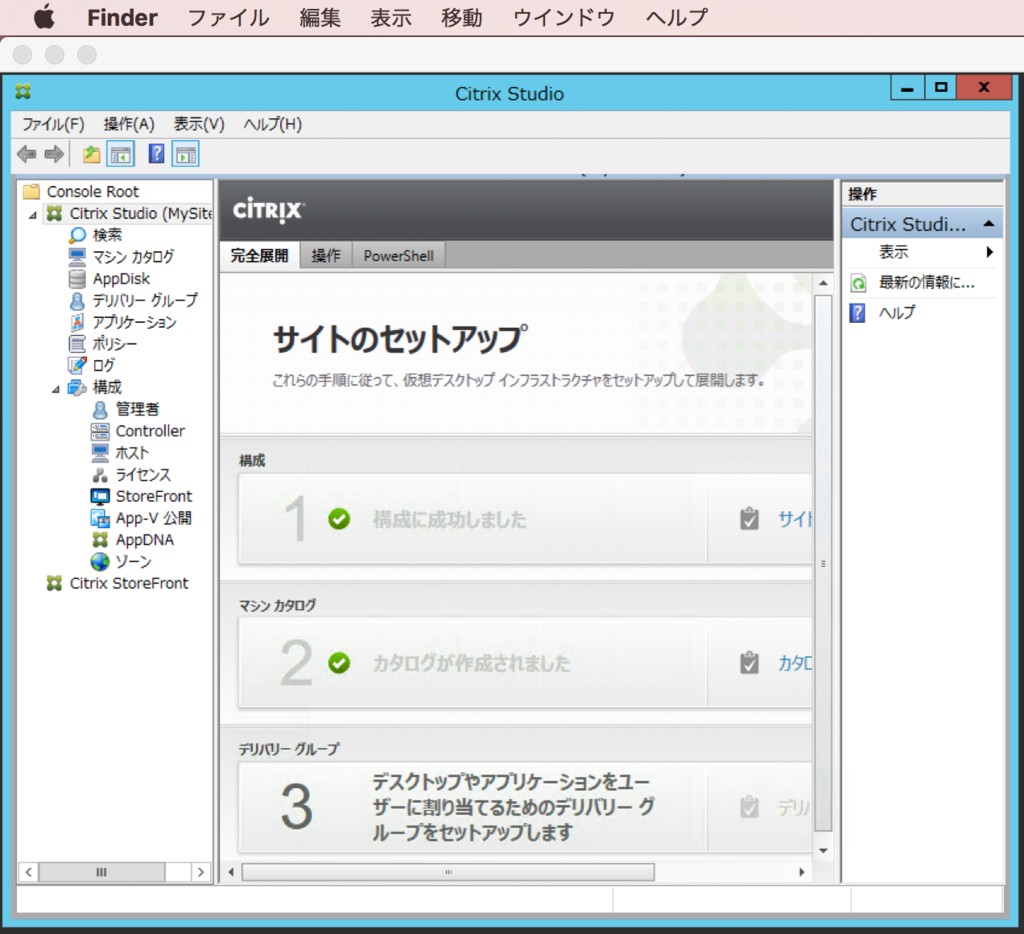Collapse the Citrix Studio (MySite) tree node
The width and height of the screenshot is (1024, 934).
click(x=33, y=214)
